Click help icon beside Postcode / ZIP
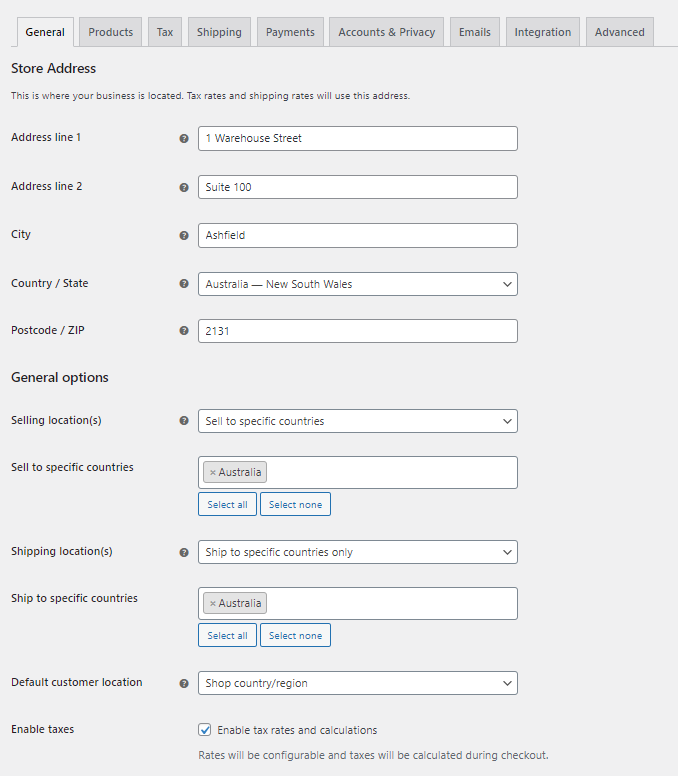This screenshot has height=776, width=678. (x=184, y=331)
